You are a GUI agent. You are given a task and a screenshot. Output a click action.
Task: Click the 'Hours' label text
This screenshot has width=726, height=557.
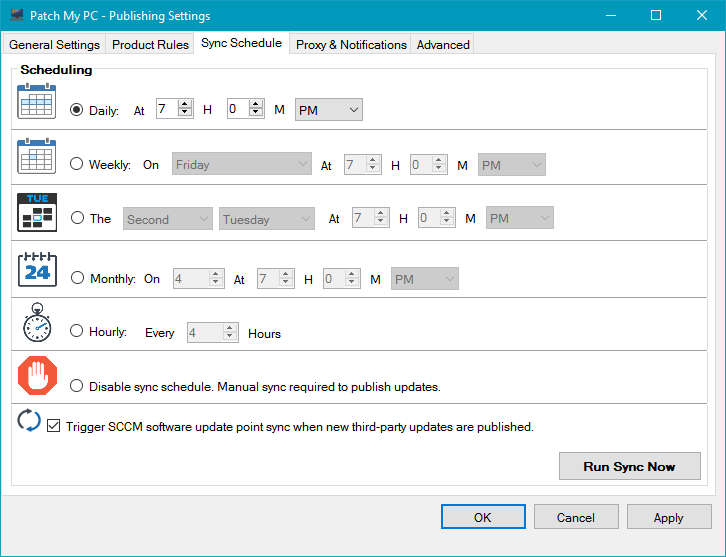(x=264, y=333)
